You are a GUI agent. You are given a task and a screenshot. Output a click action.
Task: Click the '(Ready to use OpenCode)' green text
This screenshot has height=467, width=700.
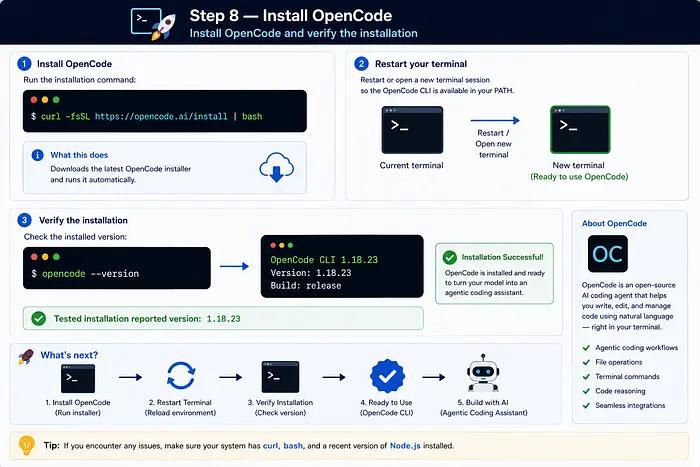coord(579,177)
